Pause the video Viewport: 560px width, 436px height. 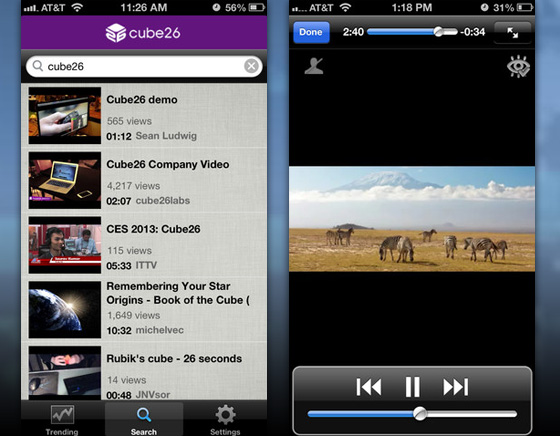coord(412,387)
